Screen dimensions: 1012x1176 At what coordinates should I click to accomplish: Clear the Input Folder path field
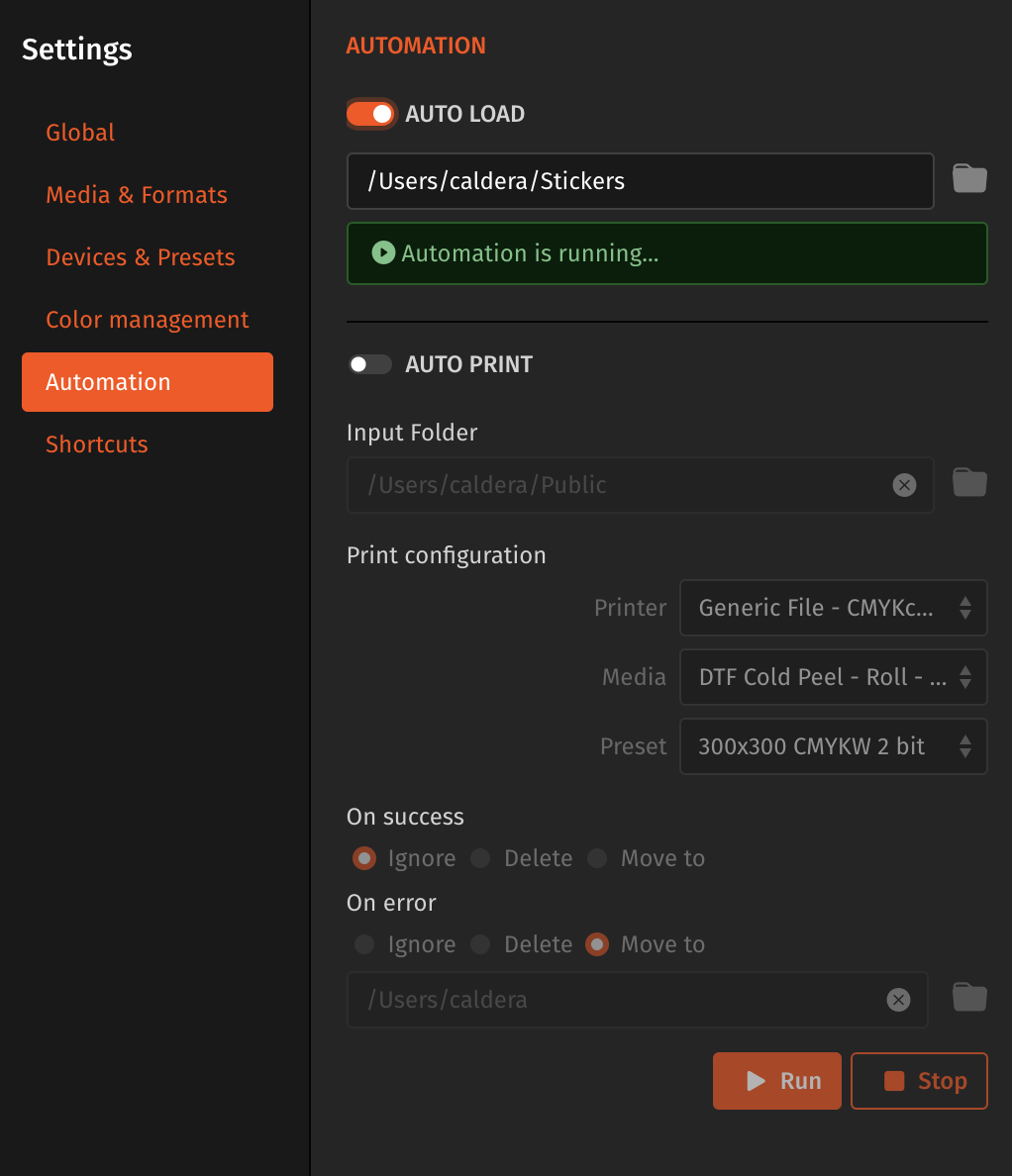[x=904, y=485]
